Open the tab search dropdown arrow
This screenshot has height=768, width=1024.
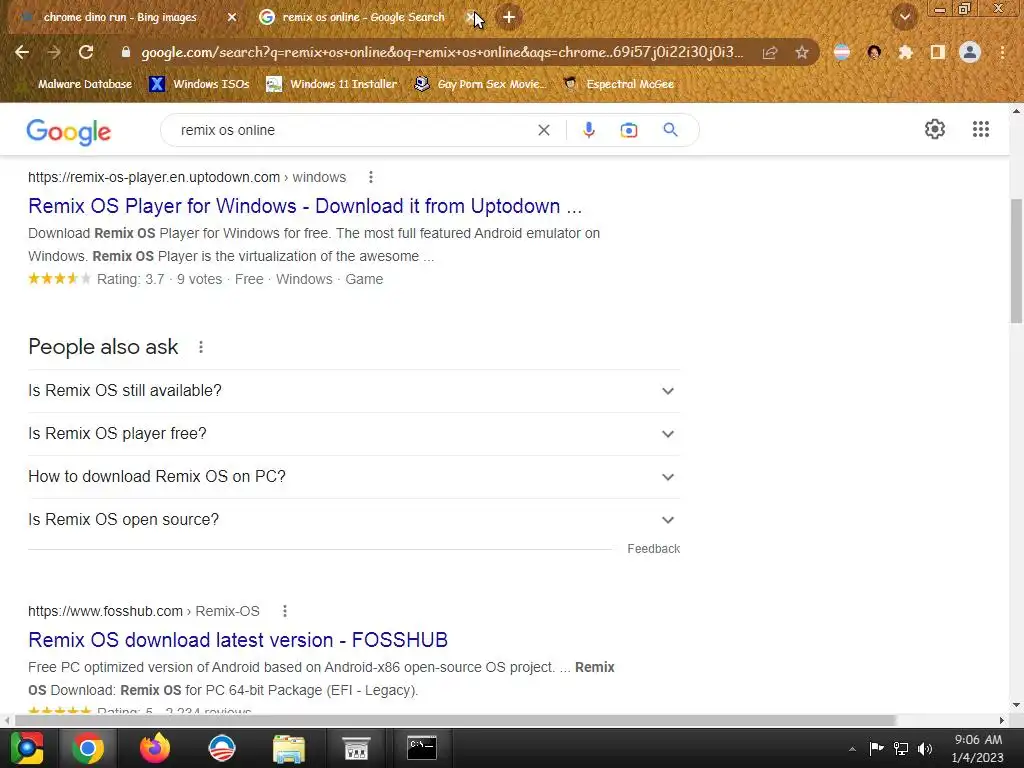(x=904, y=17)
